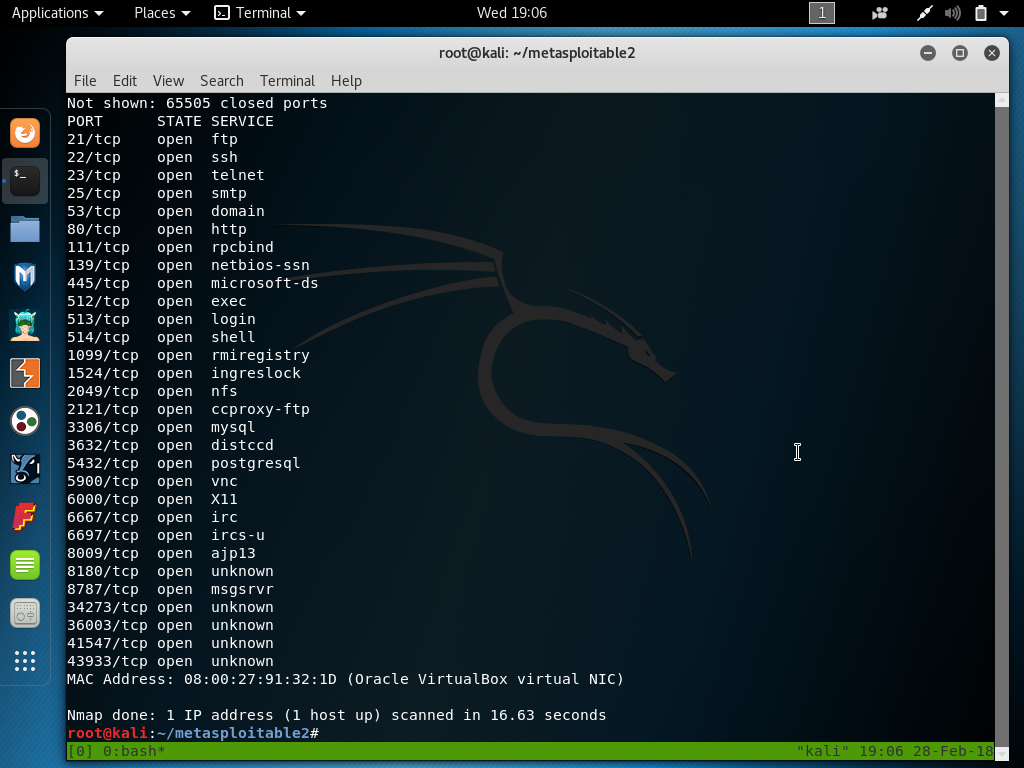Open the Places menu
1024x768 pixels.
[x=162, y=13]
